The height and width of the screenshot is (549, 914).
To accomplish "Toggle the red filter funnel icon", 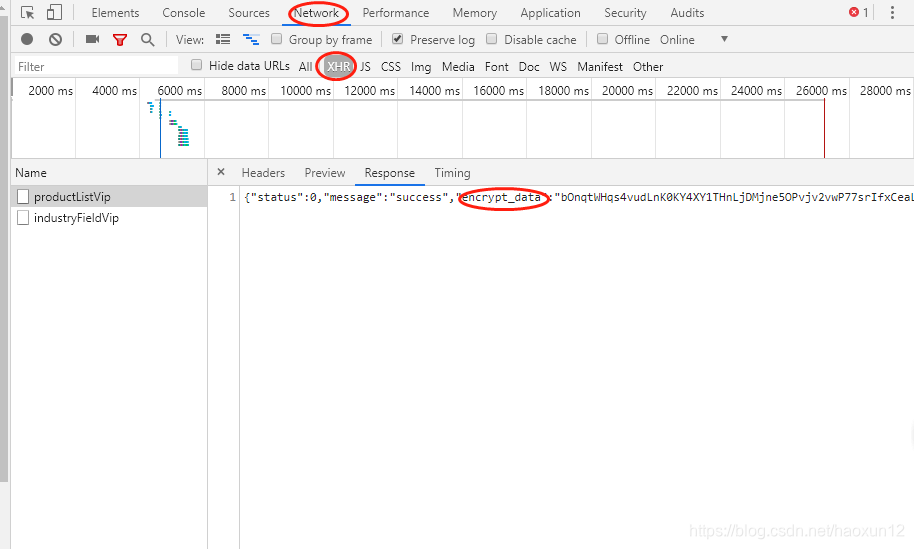I will click(120, 40).
